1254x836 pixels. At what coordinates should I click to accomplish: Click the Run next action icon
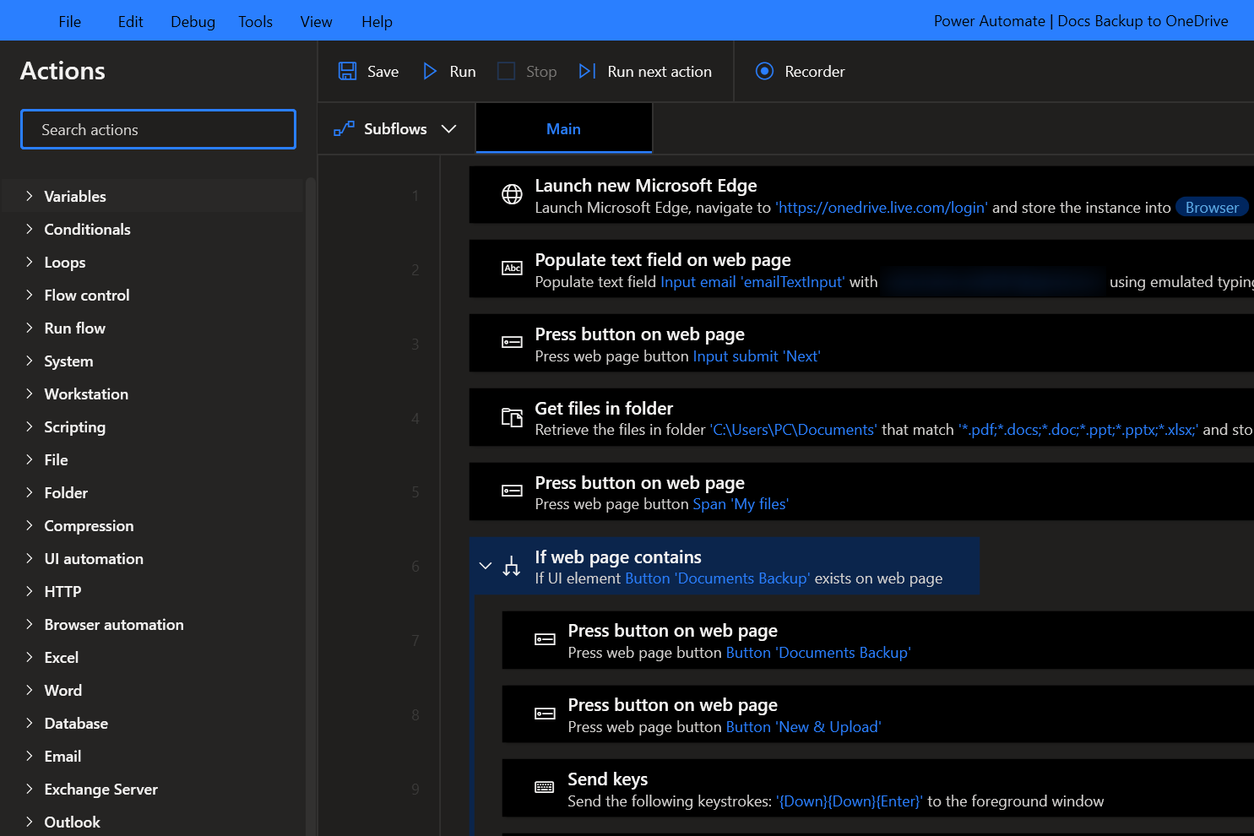click(x=587, y=71)
